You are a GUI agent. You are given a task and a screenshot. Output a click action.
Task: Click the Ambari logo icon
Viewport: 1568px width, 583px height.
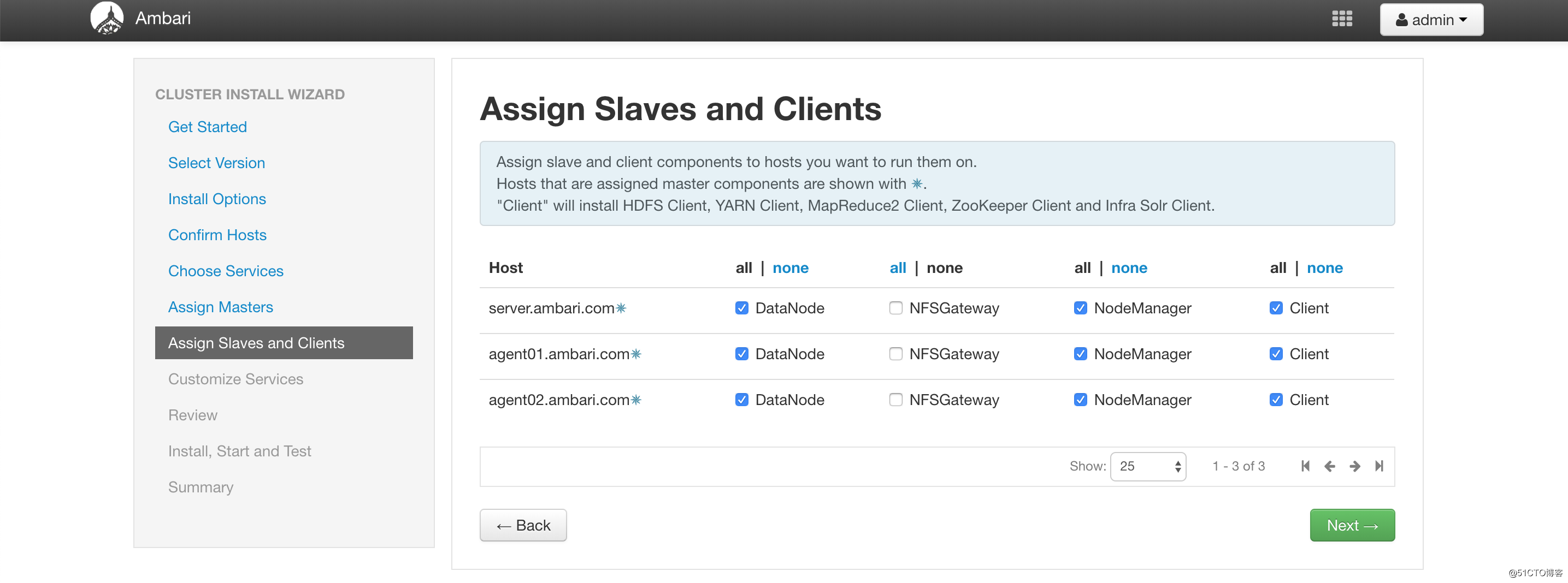(x=107, y=18)
